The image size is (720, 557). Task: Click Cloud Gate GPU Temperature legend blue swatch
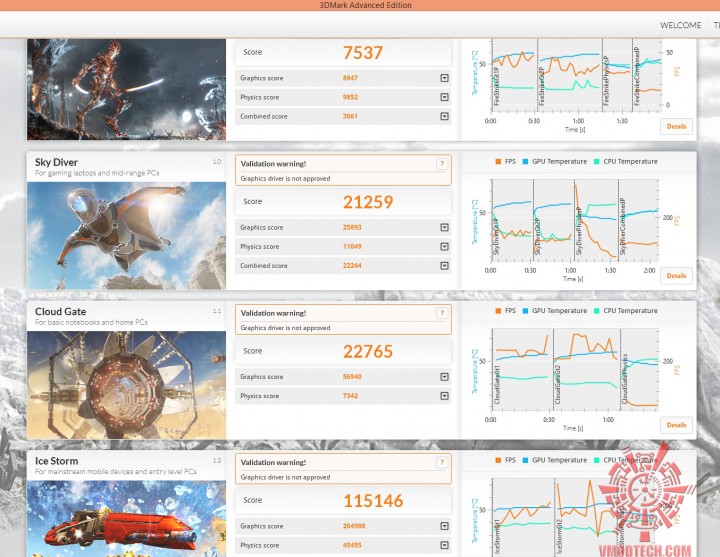(525, 311)
